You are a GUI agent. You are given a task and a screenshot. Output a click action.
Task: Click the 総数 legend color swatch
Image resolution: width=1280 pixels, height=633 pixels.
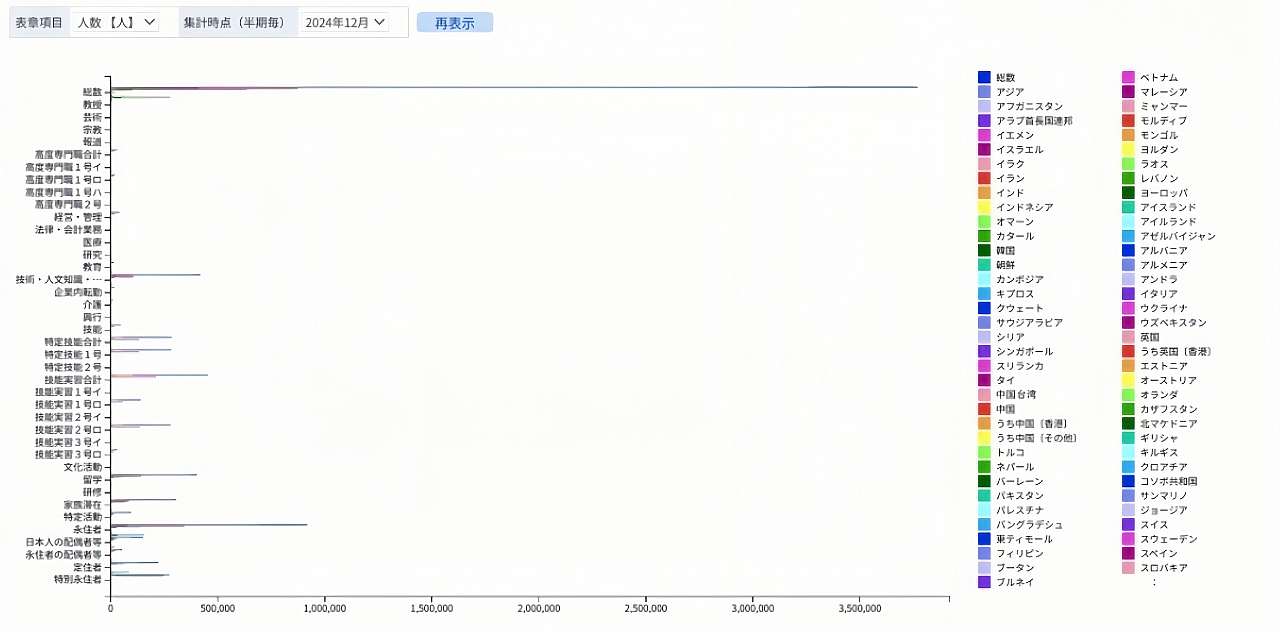984,77
